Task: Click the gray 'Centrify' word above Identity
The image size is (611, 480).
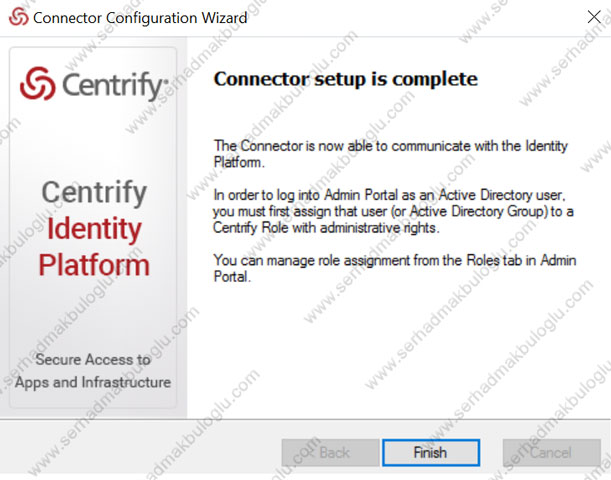Action: [x=94, y=192]
